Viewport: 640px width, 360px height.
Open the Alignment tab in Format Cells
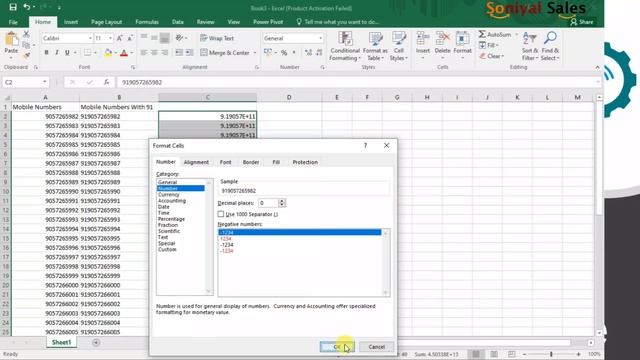[x=196, y=162]
